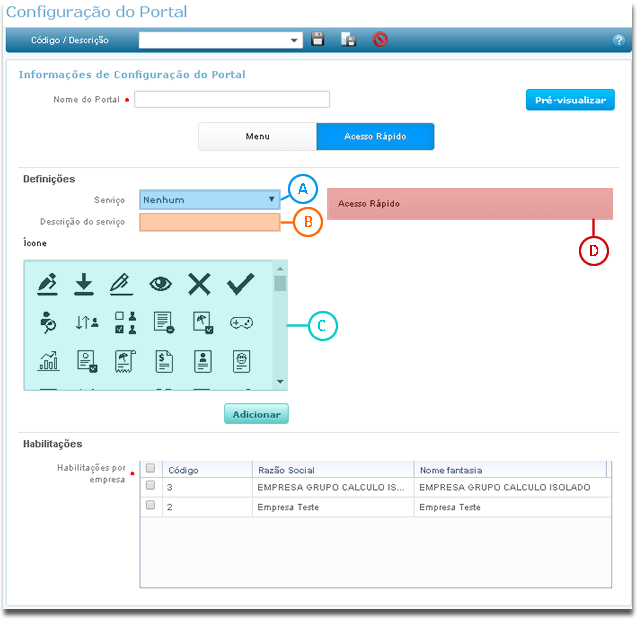Image resolution: width=637 pixels, height=619 pixels.
Task: Open the Código / Descrição dropdown
Action: click(x=294, y=41)
